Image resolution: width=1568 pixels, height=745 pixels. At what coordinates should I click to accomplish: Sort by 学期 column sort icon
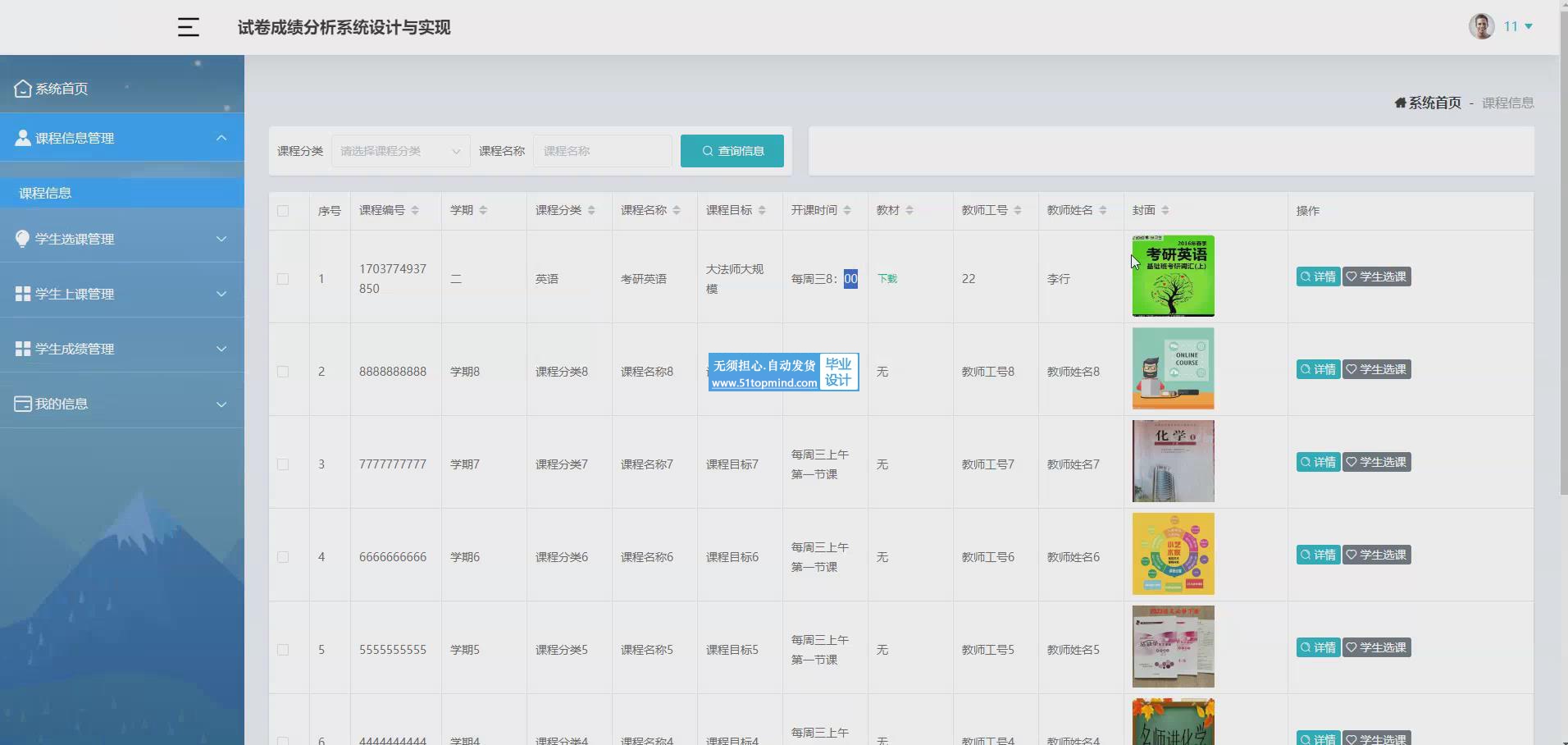click(x=483, y=211)
